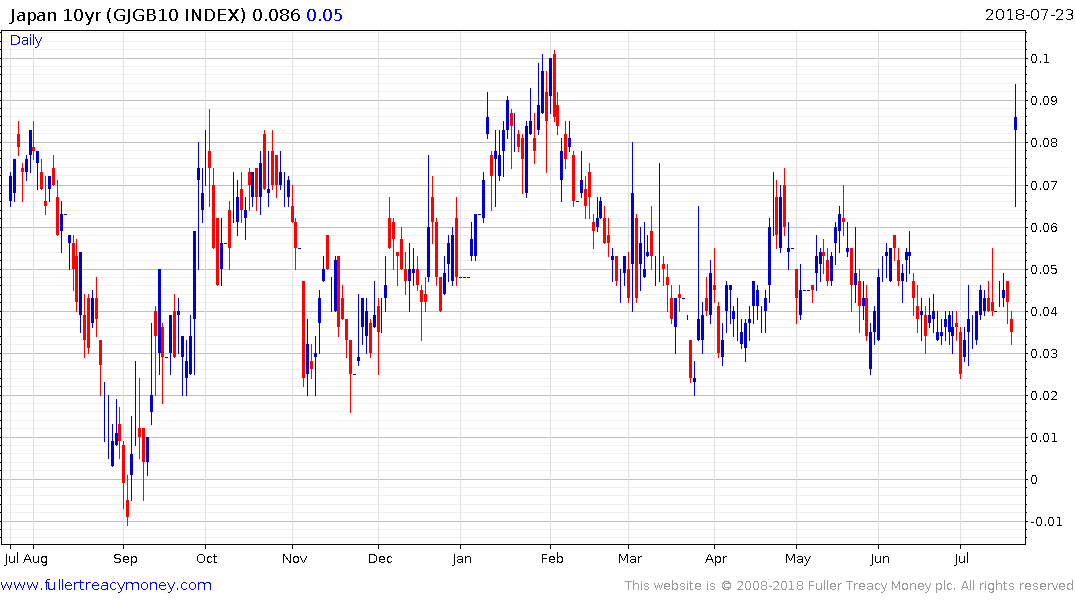Click the blue change value 0.05
This screenshot has height=600, width=1075.
[324, 15]
